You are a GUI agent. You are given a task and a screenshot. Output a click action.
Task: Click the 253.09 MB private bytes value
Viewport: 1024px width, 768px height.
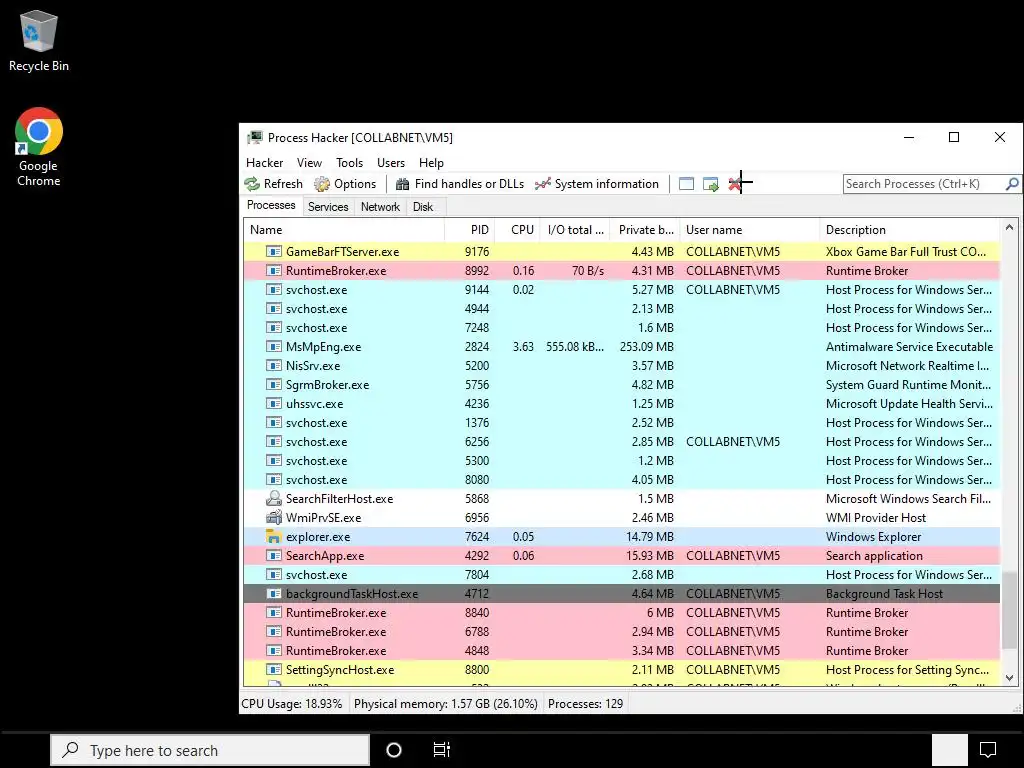point(647,347)
